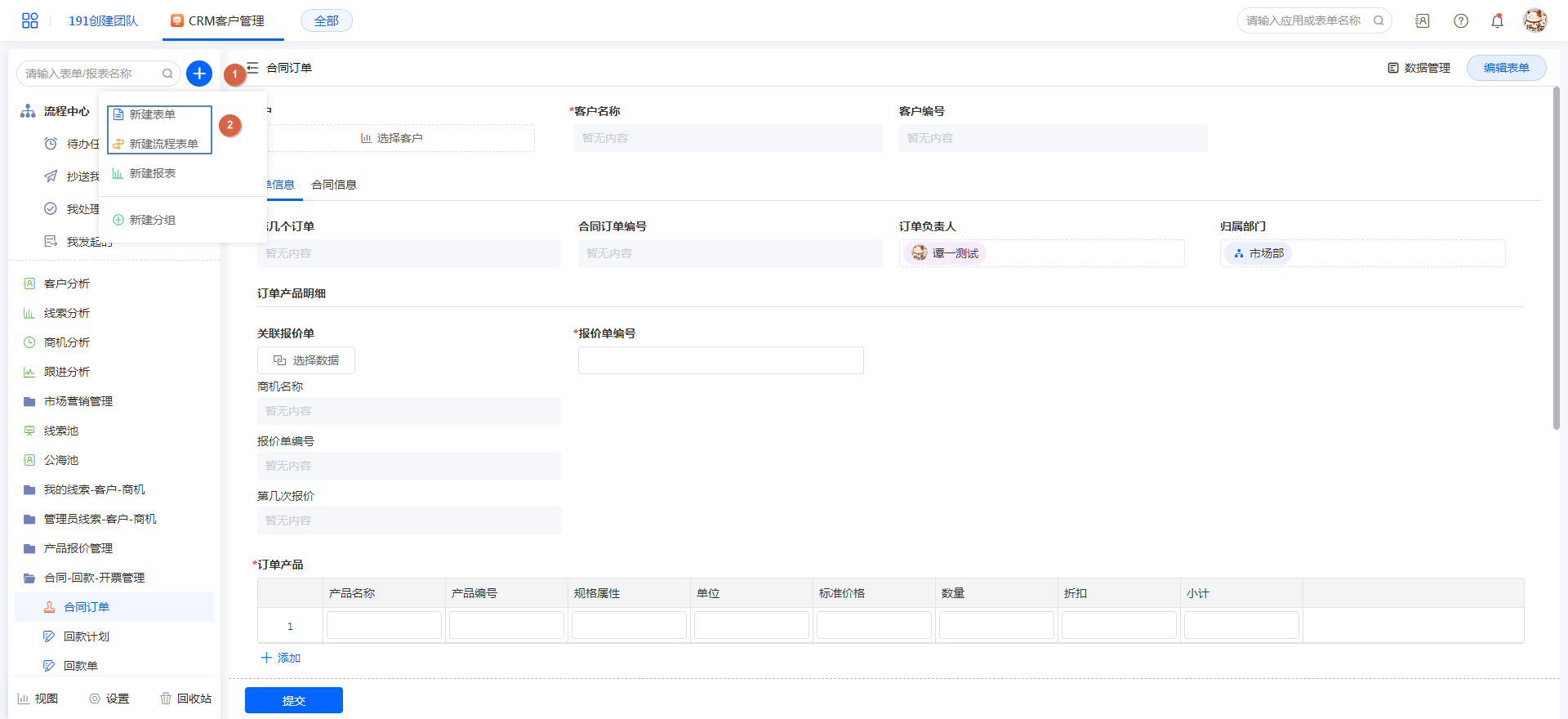Open the app grid icon top-left
This screenshot has width=1568, height=719.
[x=30, y=20]
